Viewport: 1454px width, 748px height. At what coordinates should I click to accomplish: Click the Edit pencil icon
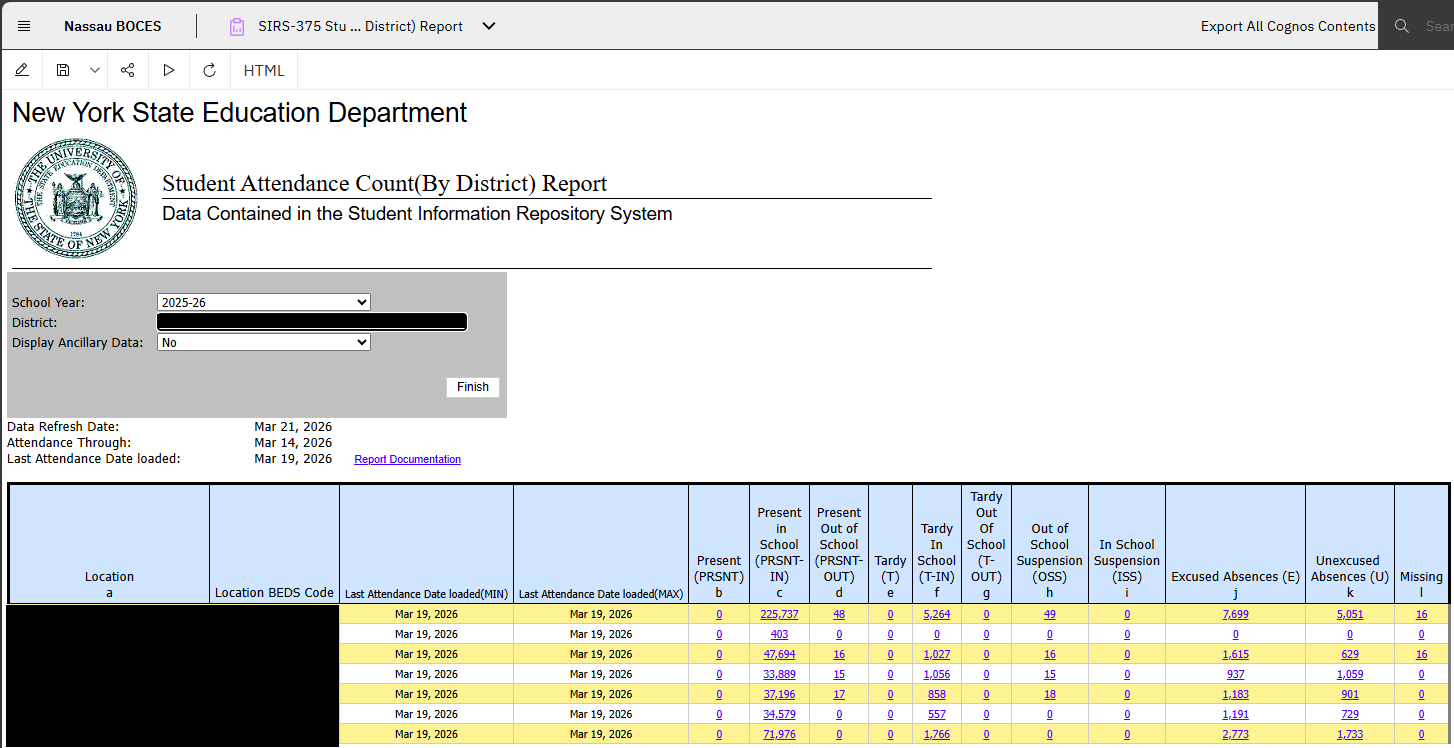[x=22, y=70]
